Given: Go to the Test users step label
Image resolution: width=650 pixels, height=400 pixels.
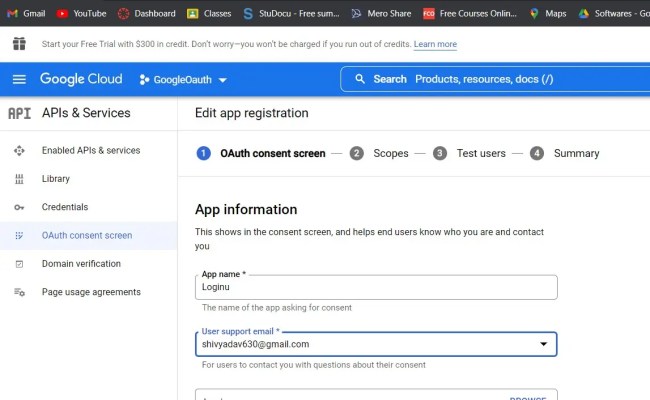Looking at the screenshot, I should coord(481,153).
